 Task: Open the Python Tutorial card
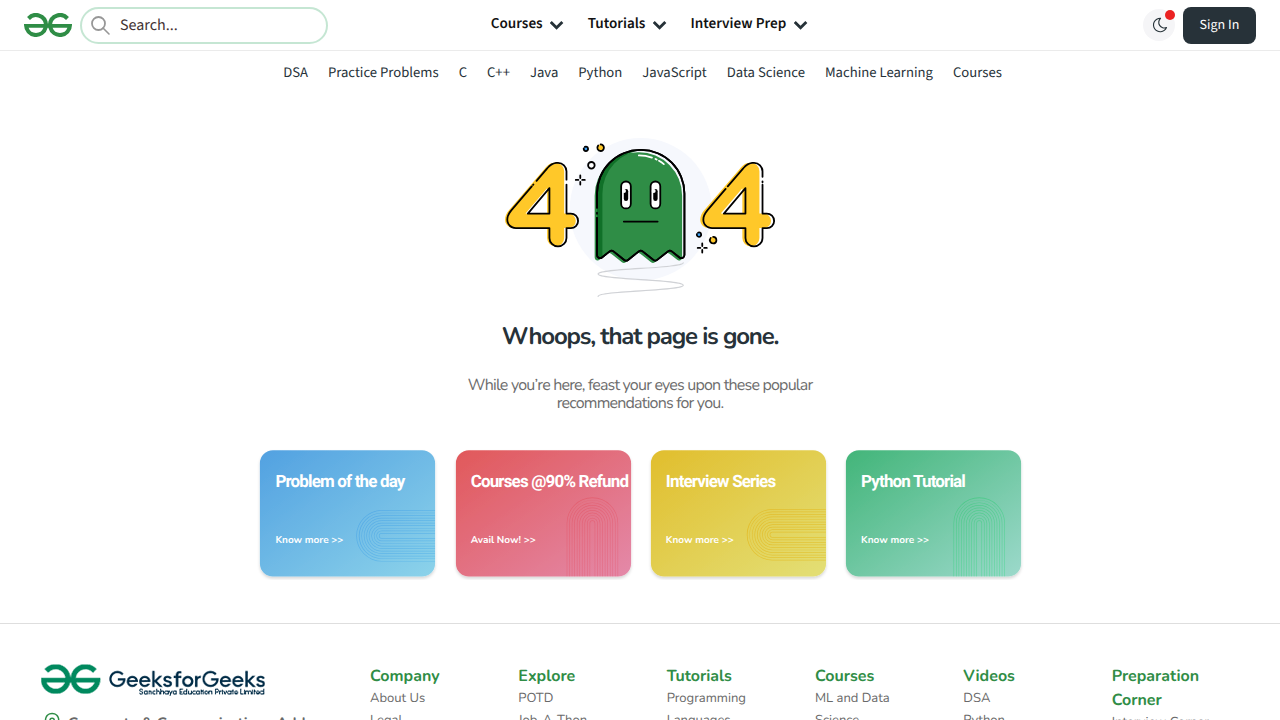[933, 513]
